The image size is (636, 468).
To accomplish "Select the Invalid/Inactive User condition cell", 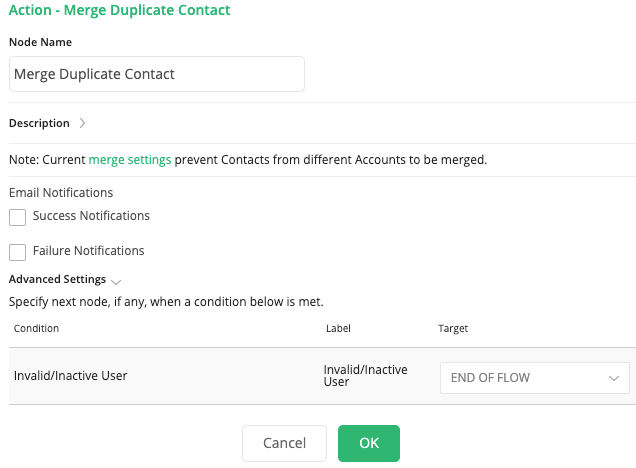I will tap(71, 376).
